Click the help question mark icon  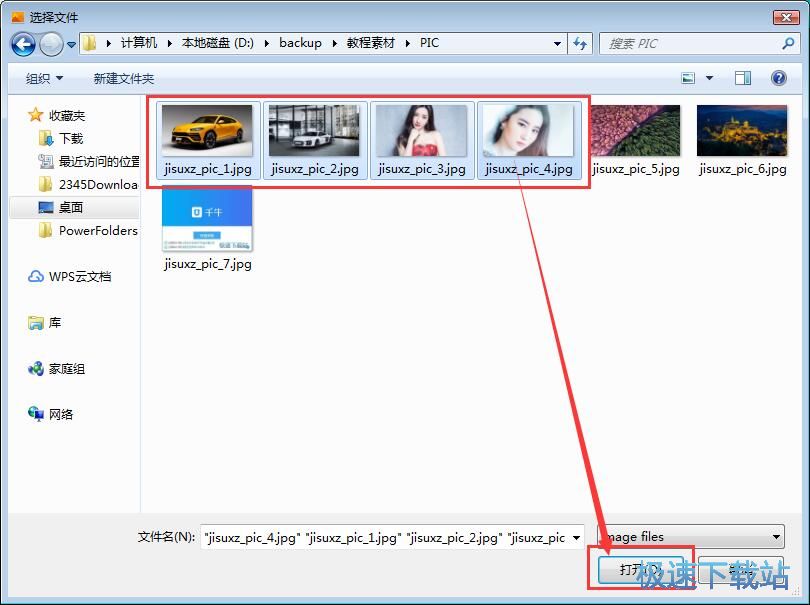click(x=778, y=78)
